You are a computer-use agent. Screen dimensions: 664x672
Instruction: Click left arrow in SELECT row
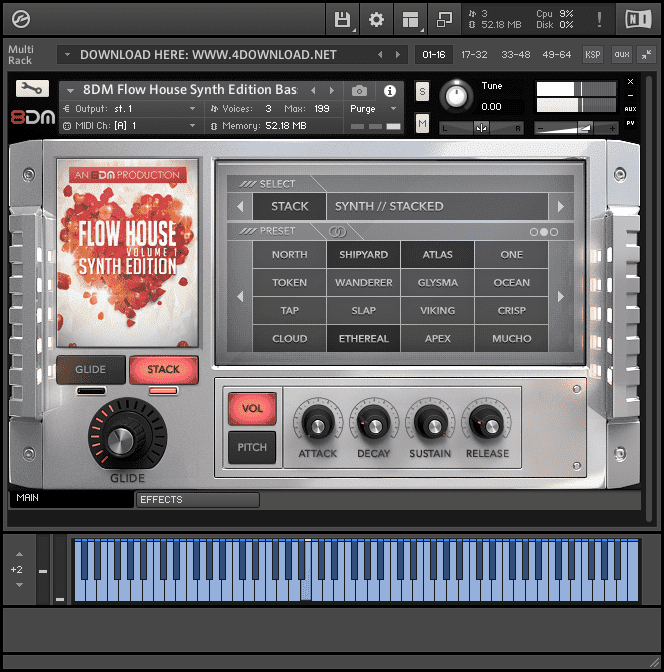(240, 207)
